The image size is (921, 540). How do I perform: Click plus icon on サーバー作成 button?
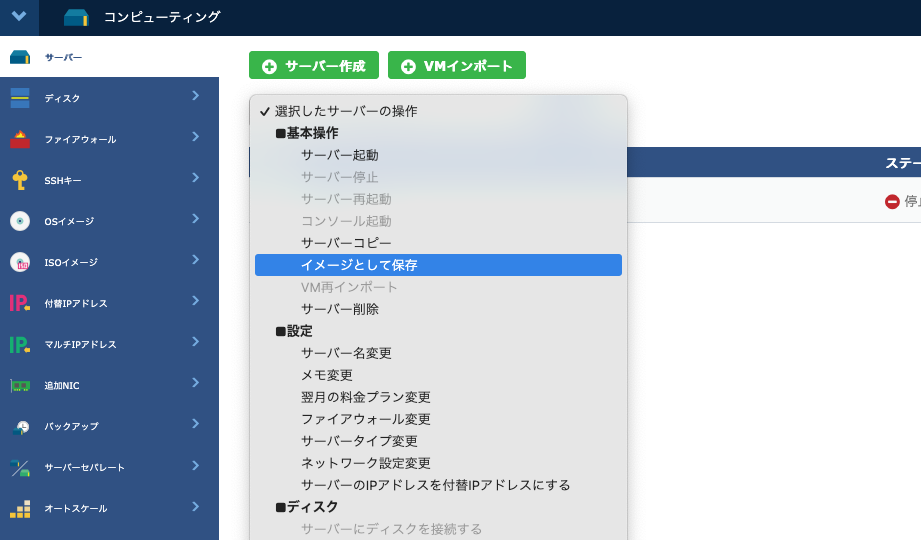click(x=269, y=66)
